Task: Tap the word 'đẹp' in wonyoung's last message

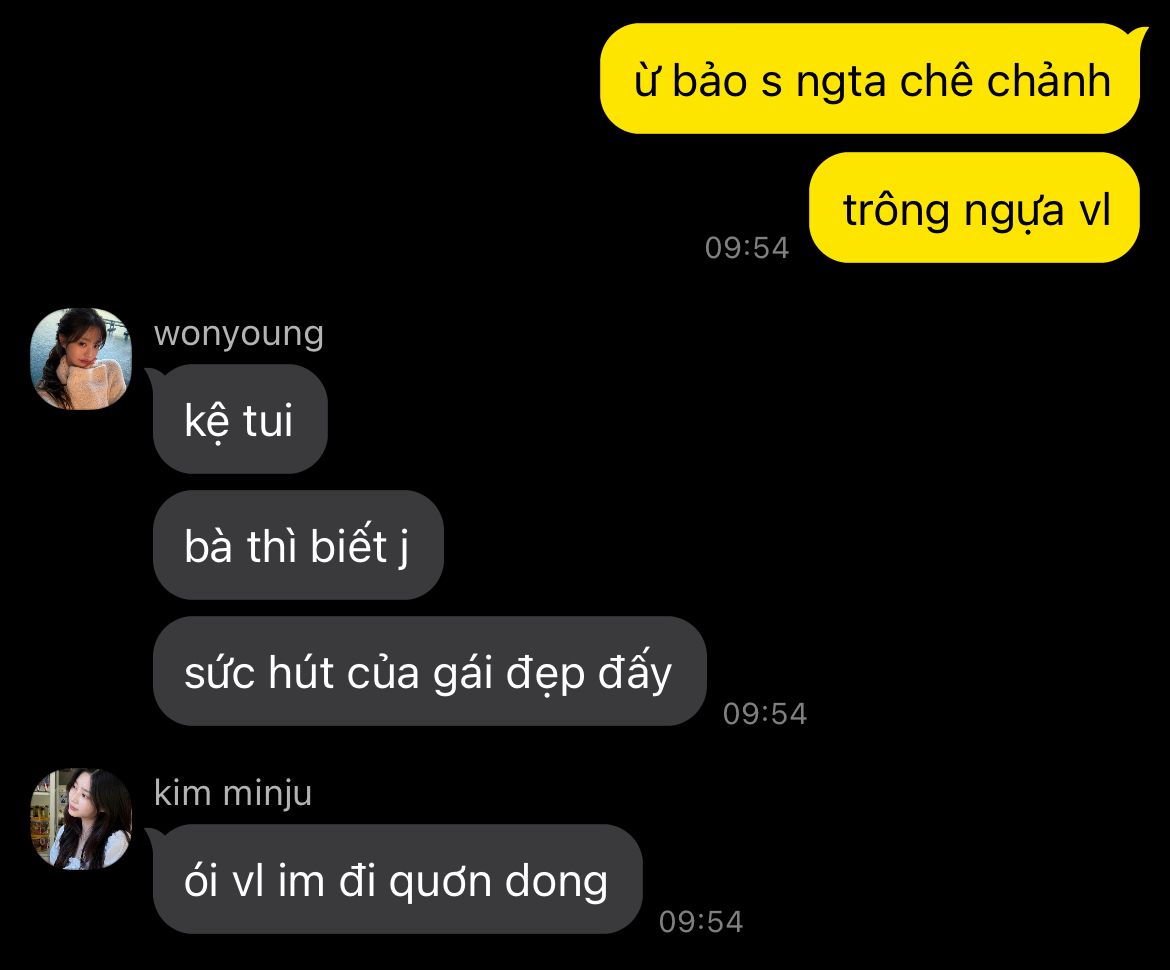Action: [x=545, y=674]
